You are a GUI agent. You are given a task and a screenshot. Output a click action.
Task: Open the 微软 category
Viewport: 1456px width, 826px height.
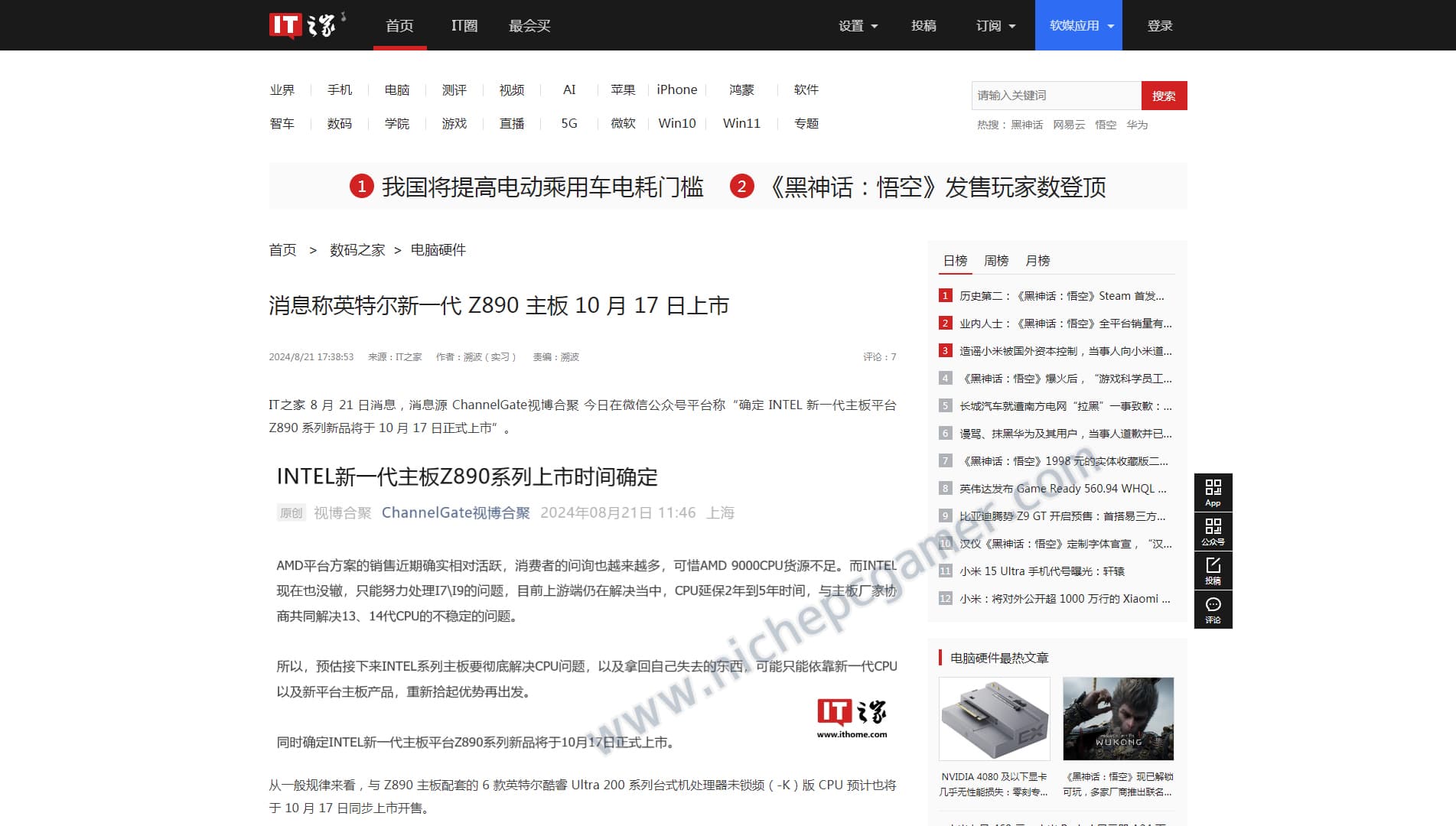(x=623, y=123)
